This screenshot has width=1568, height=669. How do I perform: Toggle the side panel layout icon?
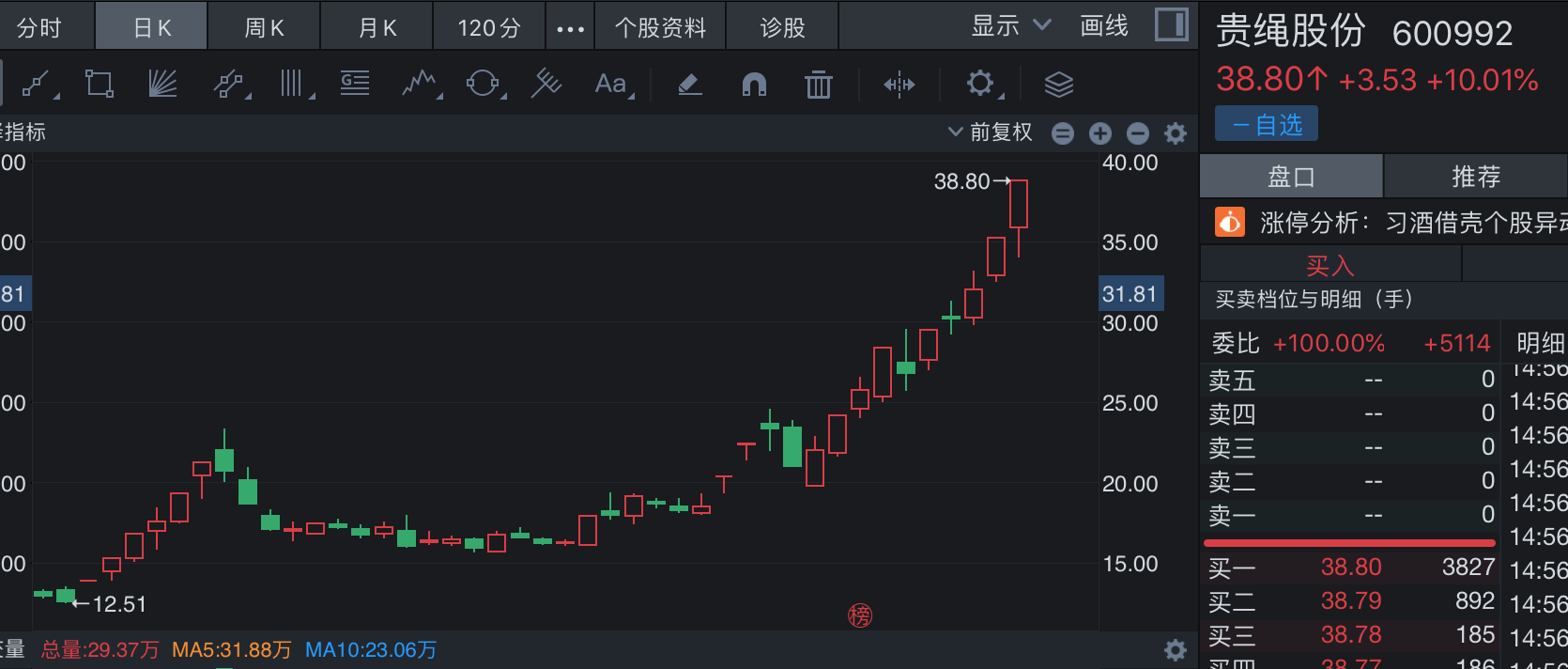coord(1171,25)
